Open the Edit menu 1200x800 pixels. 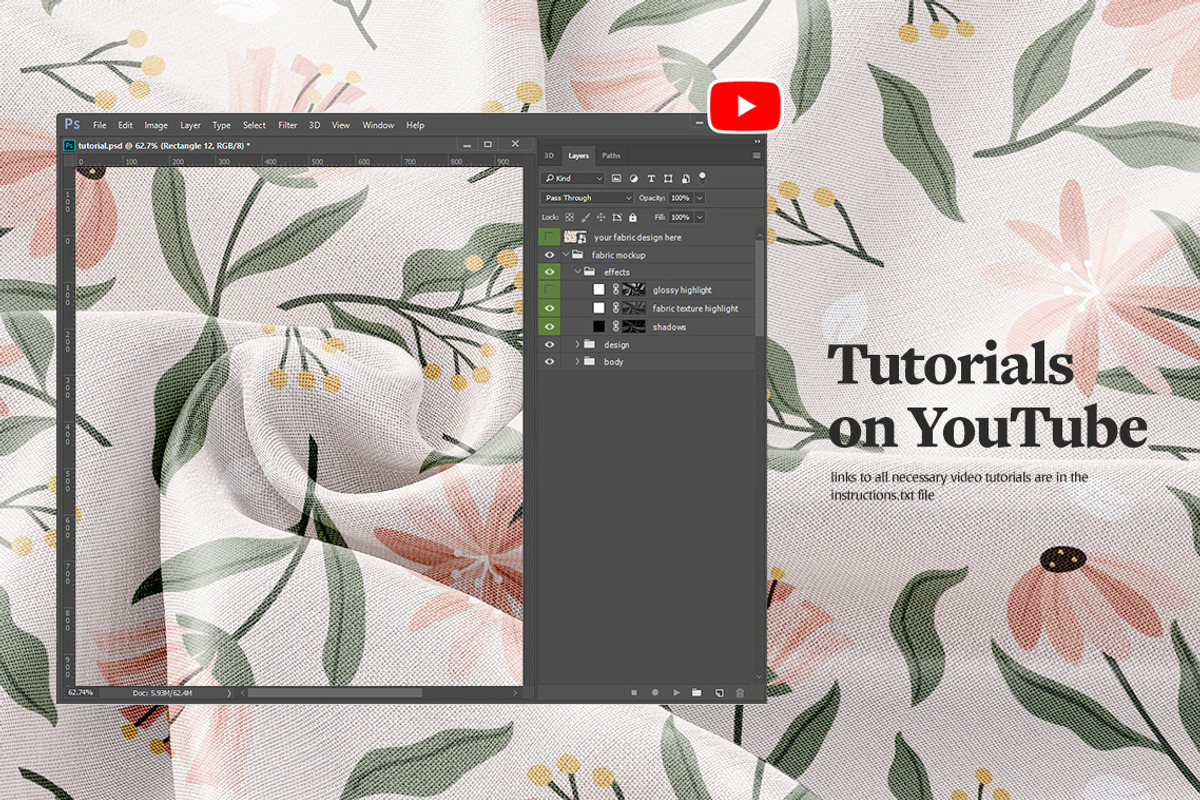(x=125, y=125)
